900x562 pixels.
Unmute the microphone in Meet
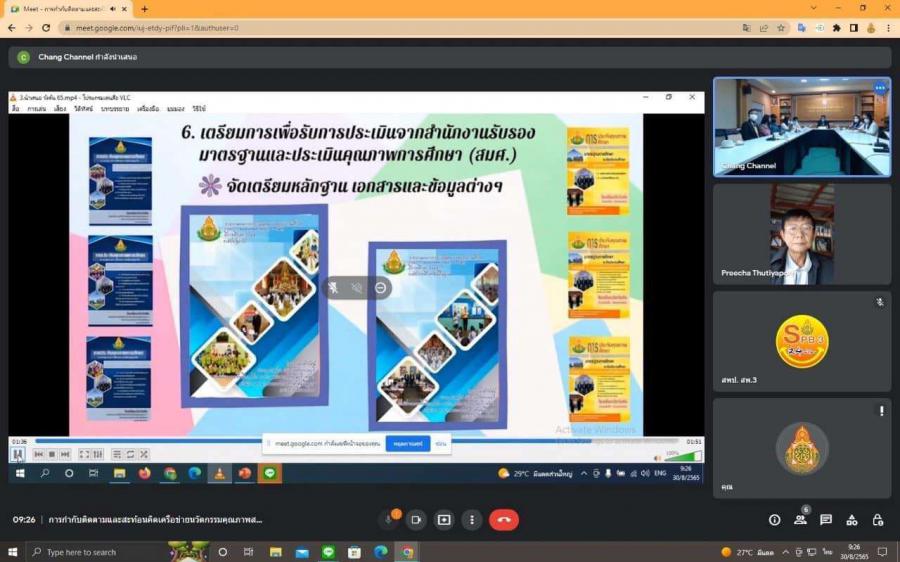(x=390, y=520)
